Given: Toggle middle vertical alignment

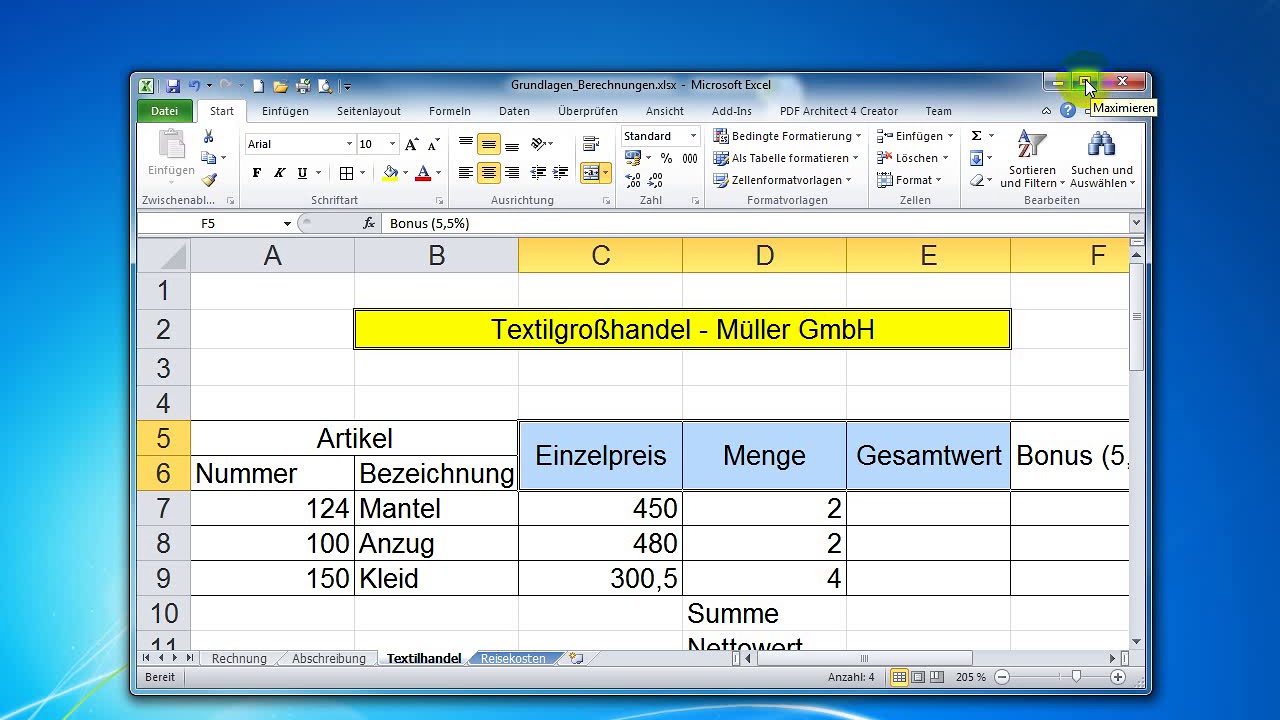Looking at the screenshot, I should [x=488, y=144].
